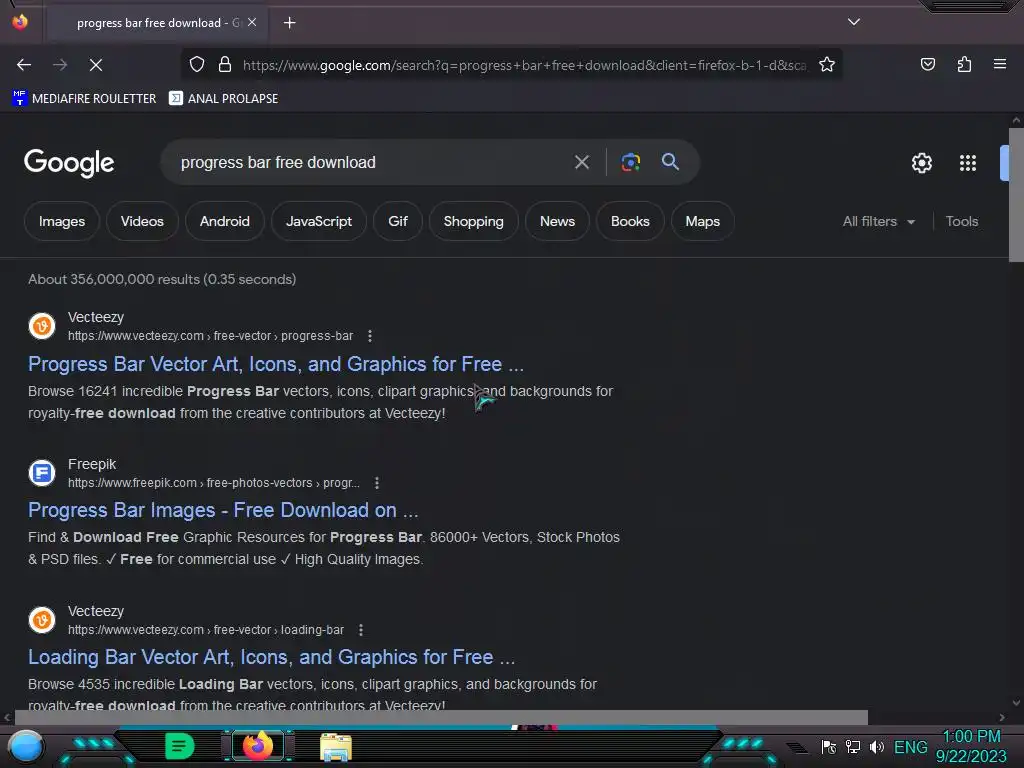The height and width of the screenshot is (768, 1024).
Task: Open more options for the loading-bar Vecteezy result
Action: 360,630
